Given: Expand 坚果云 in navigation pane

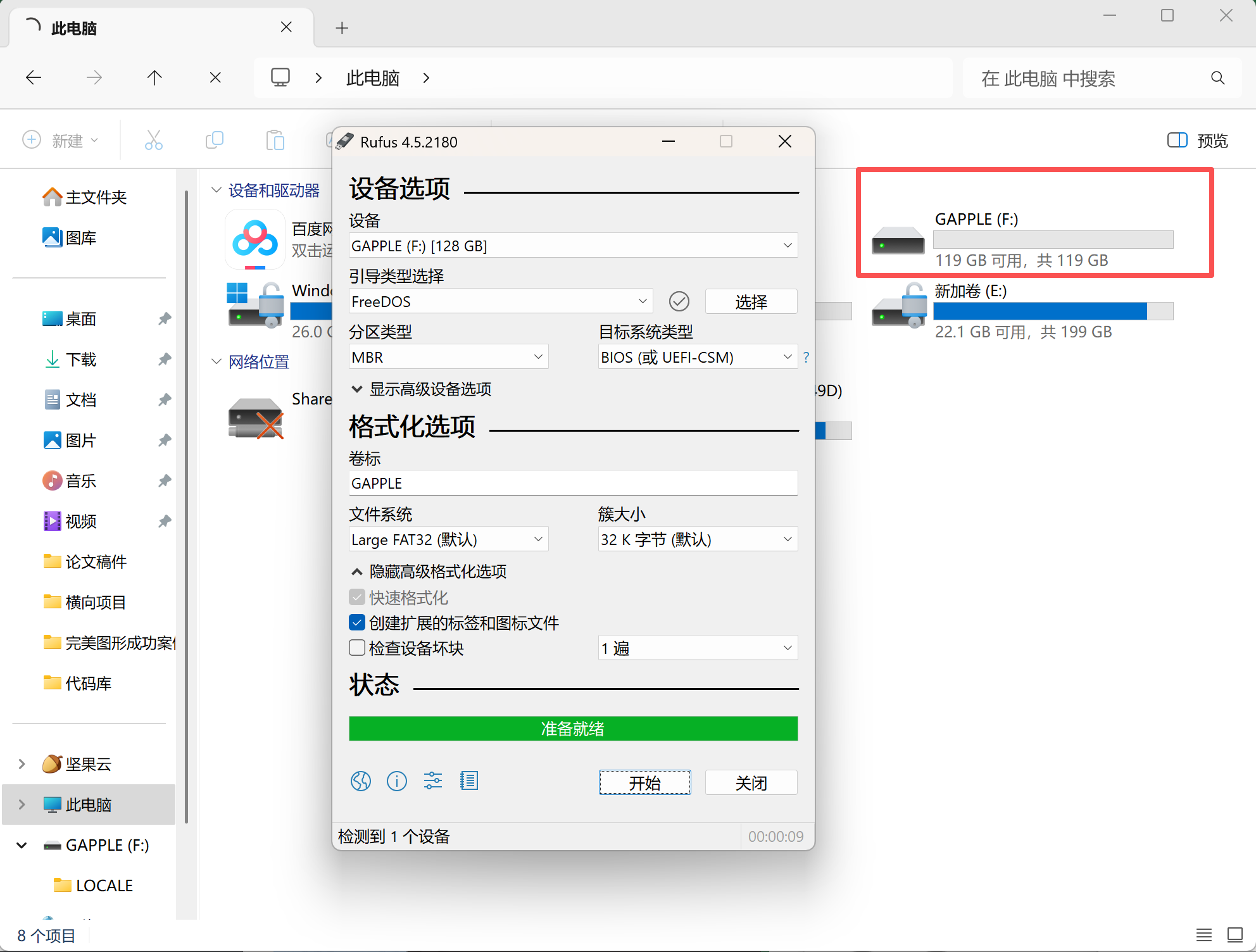Looking at the screenshot, I should click(x=22, y=764).
